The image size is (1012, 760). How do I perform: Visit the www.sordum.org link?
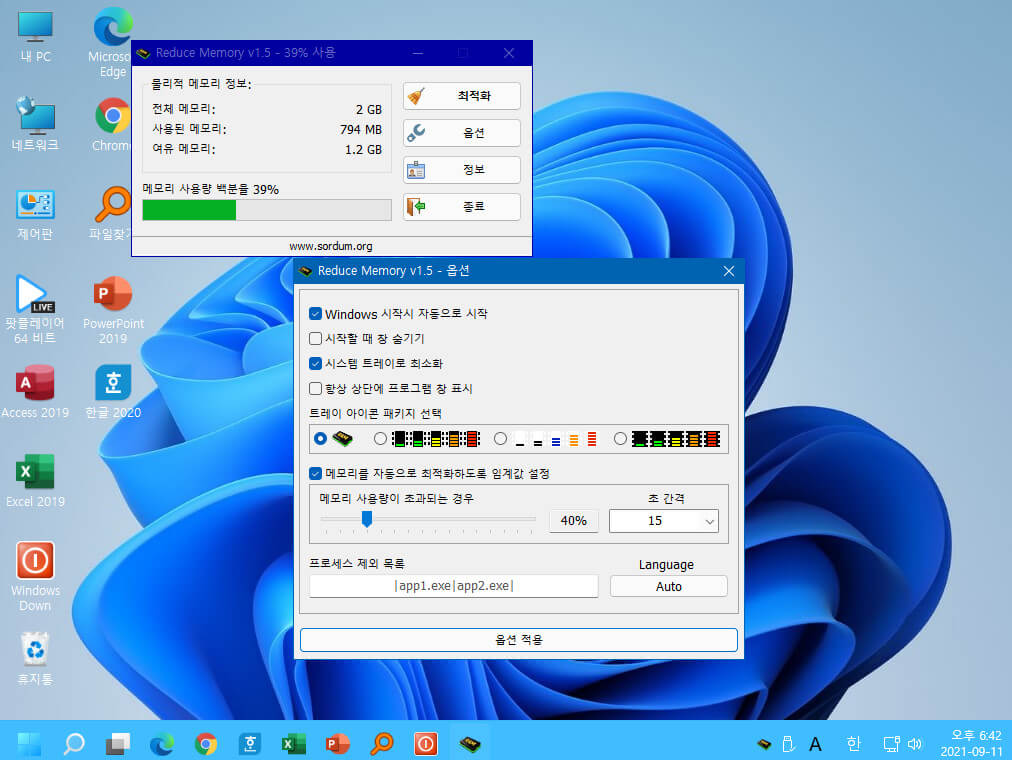pos(330,246)
